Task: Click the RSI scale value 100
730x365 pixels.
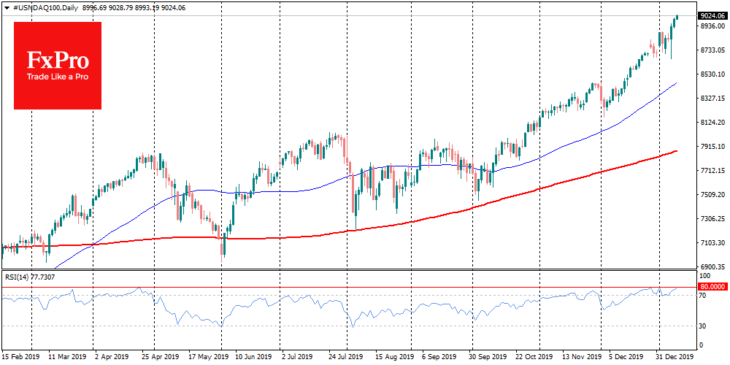Action: click(705, 277)
